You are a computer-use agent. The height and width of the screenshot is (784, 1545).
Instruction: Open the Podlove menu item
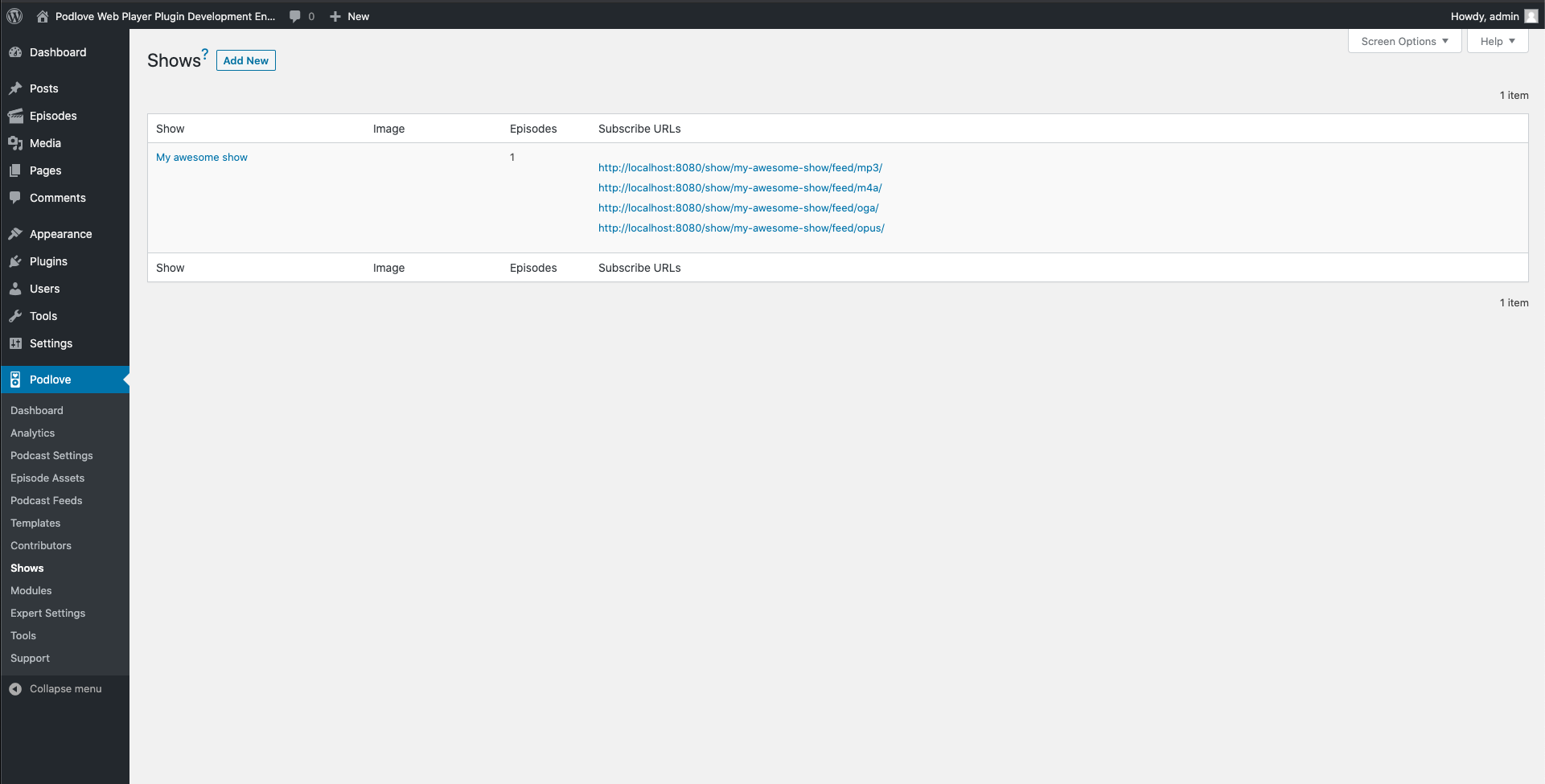[x=64, y=380]
